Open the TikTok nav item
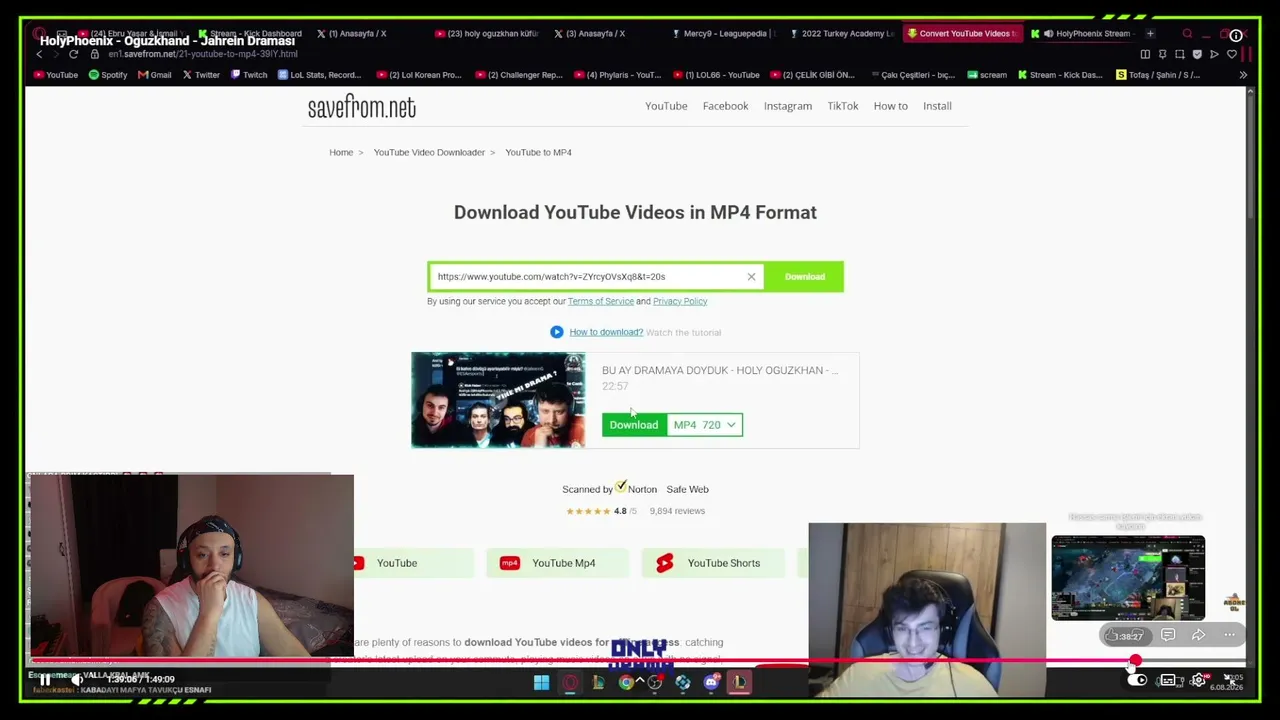Screen dimensions: 1280x720 [x=843, y=106]
